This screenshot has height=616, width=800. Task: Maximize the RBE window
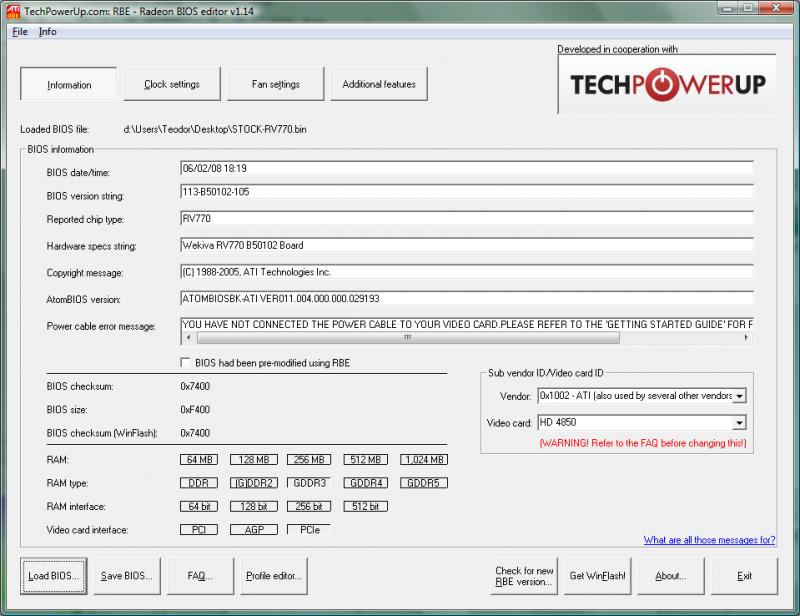(748, 8)
